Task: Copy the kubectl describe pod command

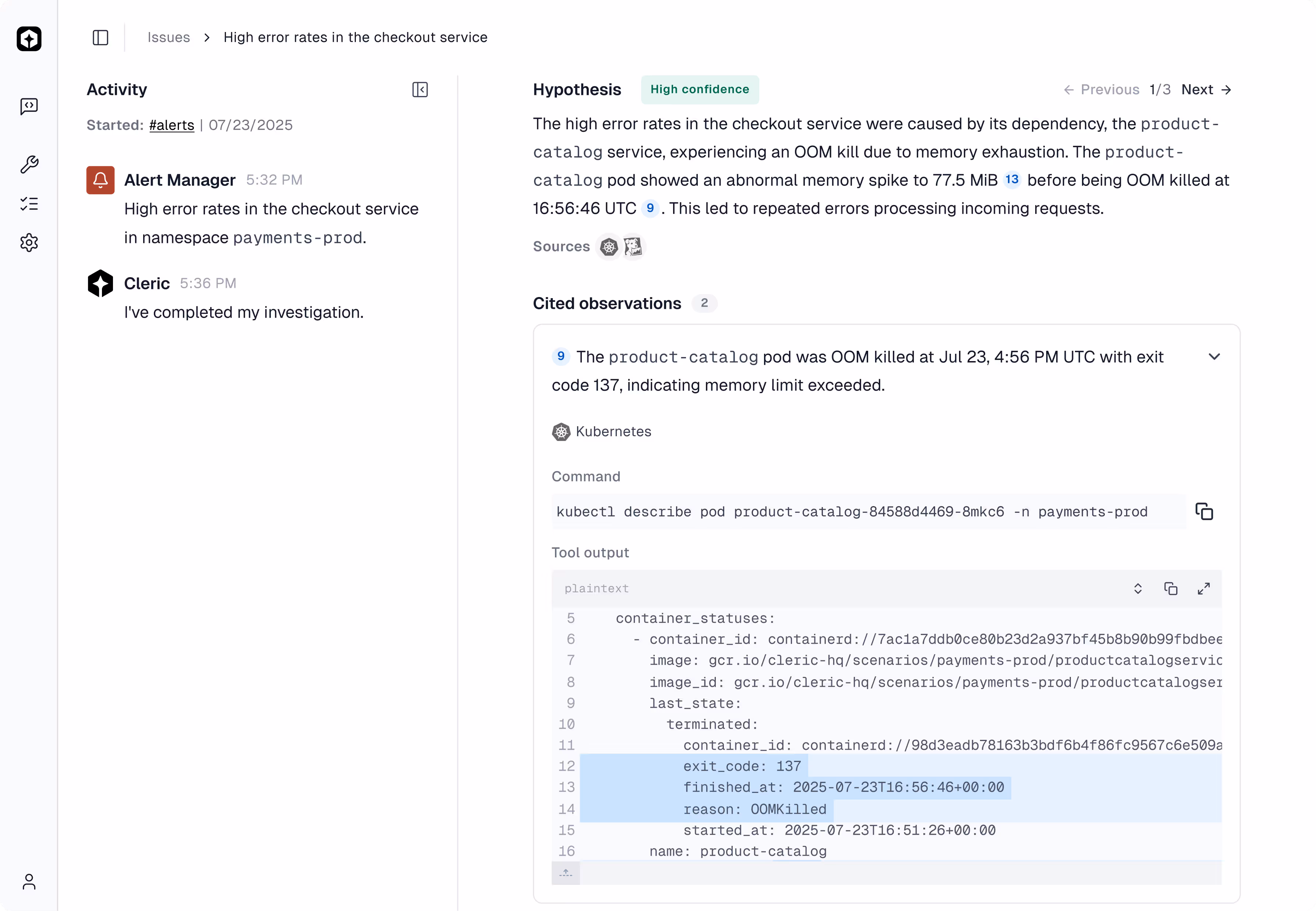Action: click(1204, 511)
